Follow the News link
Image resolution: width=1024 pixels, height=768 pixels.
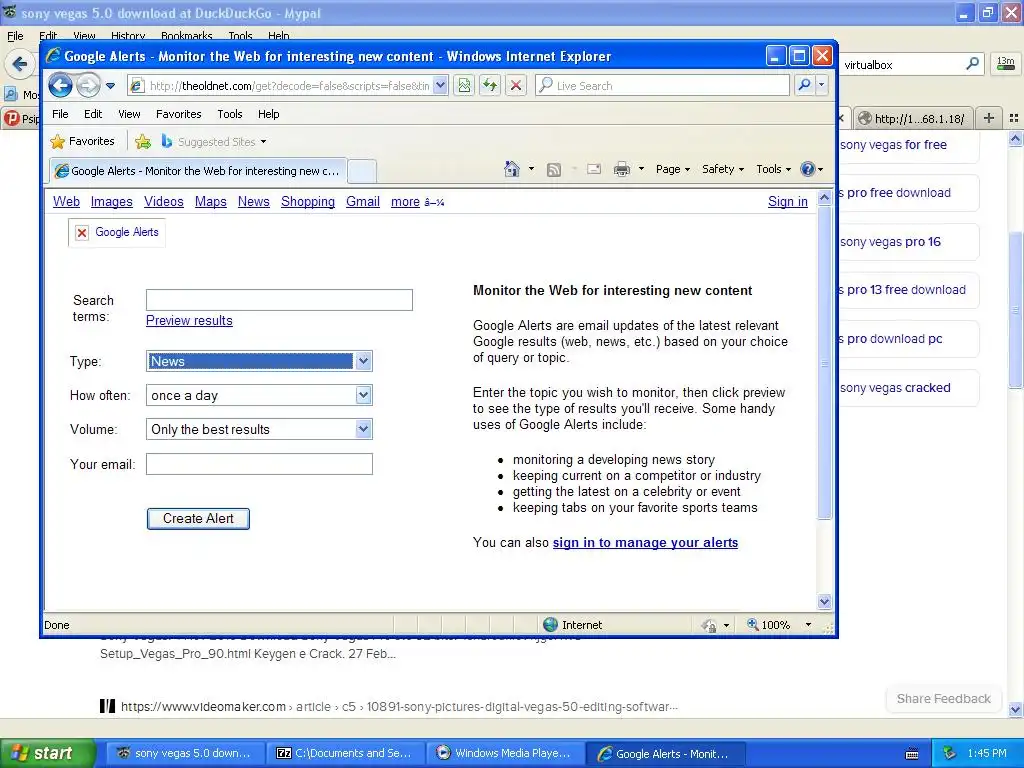[254, 202]
